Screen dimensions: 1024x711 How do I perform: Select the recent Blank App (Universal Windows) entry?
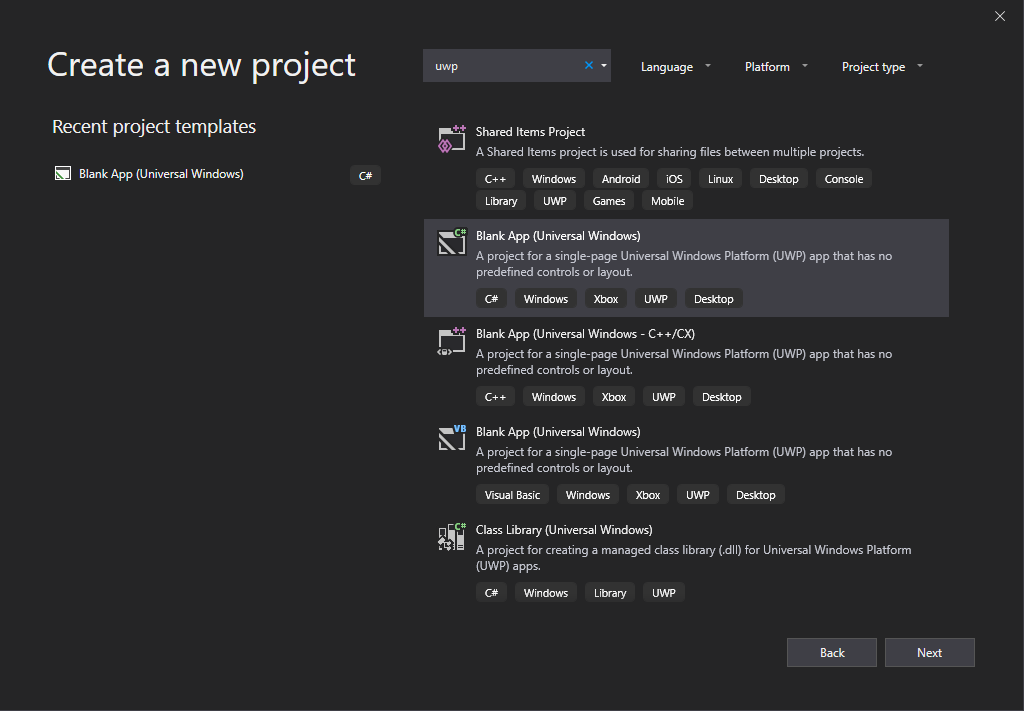[x=161, y=173]
